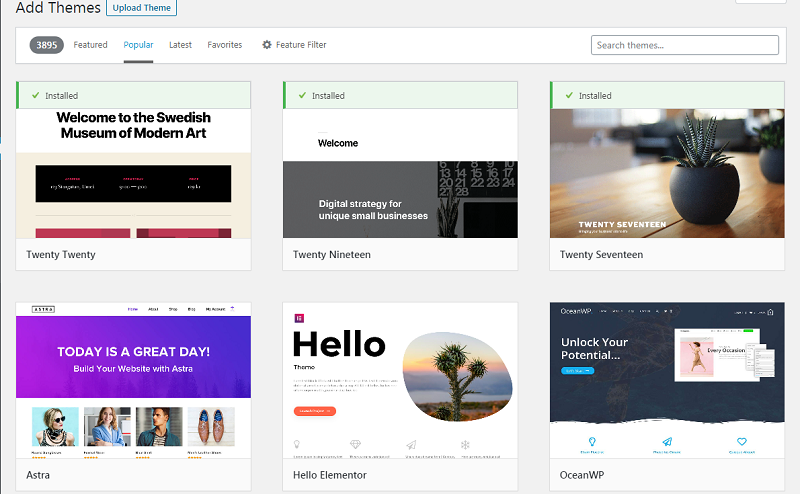The image size is (800, 494).
Task: Click the Add Themes page heading
Action: [x=58, y=8]
